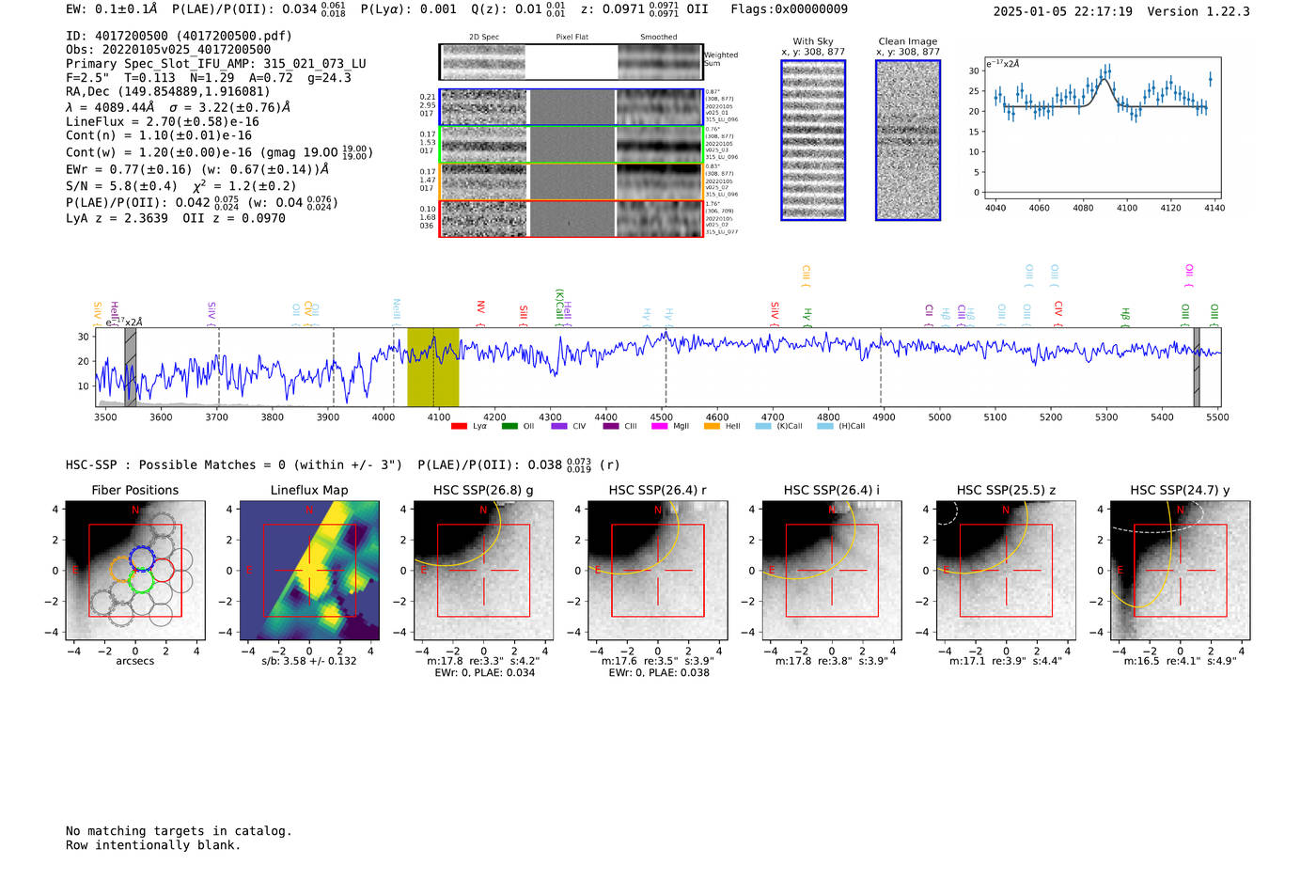Click the green Hγ line marker
The width and height of the screenshot is (1316, 896).
[807, 317]
